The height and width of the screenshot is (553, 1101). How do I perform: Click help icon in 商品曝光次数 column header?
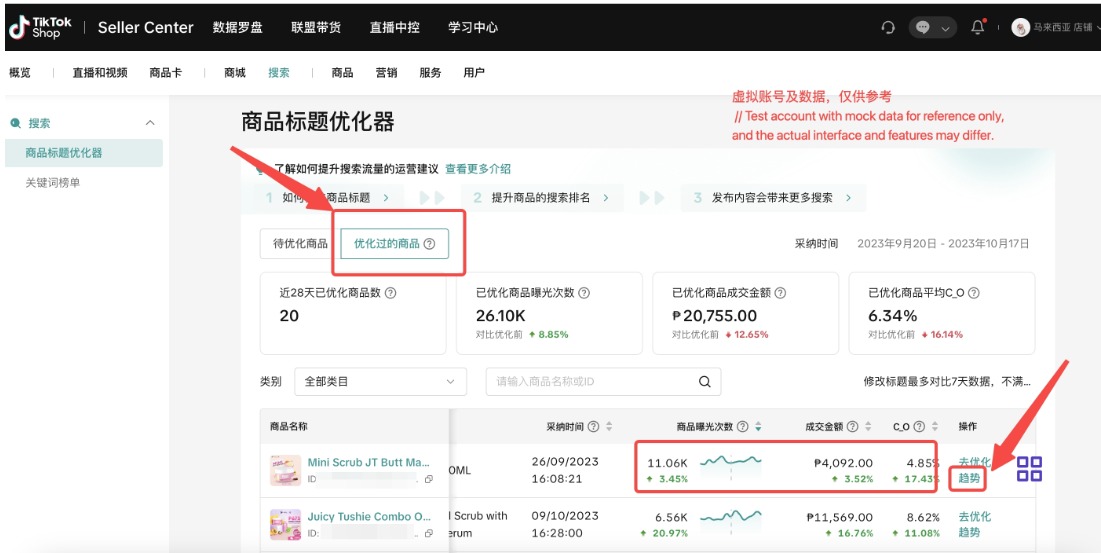coord(743,426)
